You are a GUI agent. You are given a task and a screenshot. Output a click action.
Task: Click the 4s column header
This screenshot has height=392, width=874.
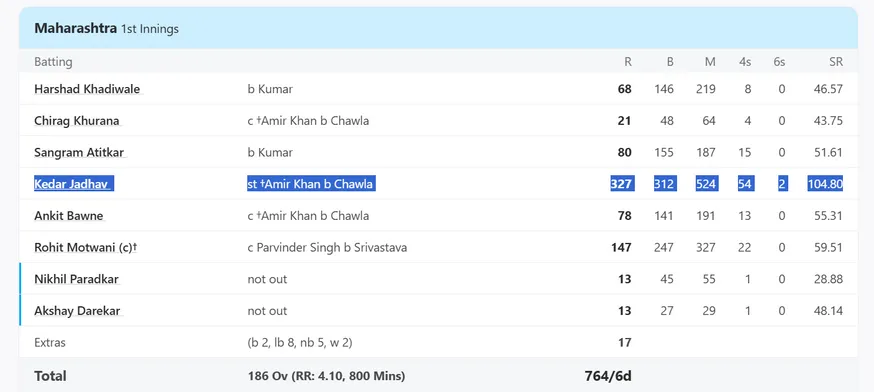click(745, 62)
